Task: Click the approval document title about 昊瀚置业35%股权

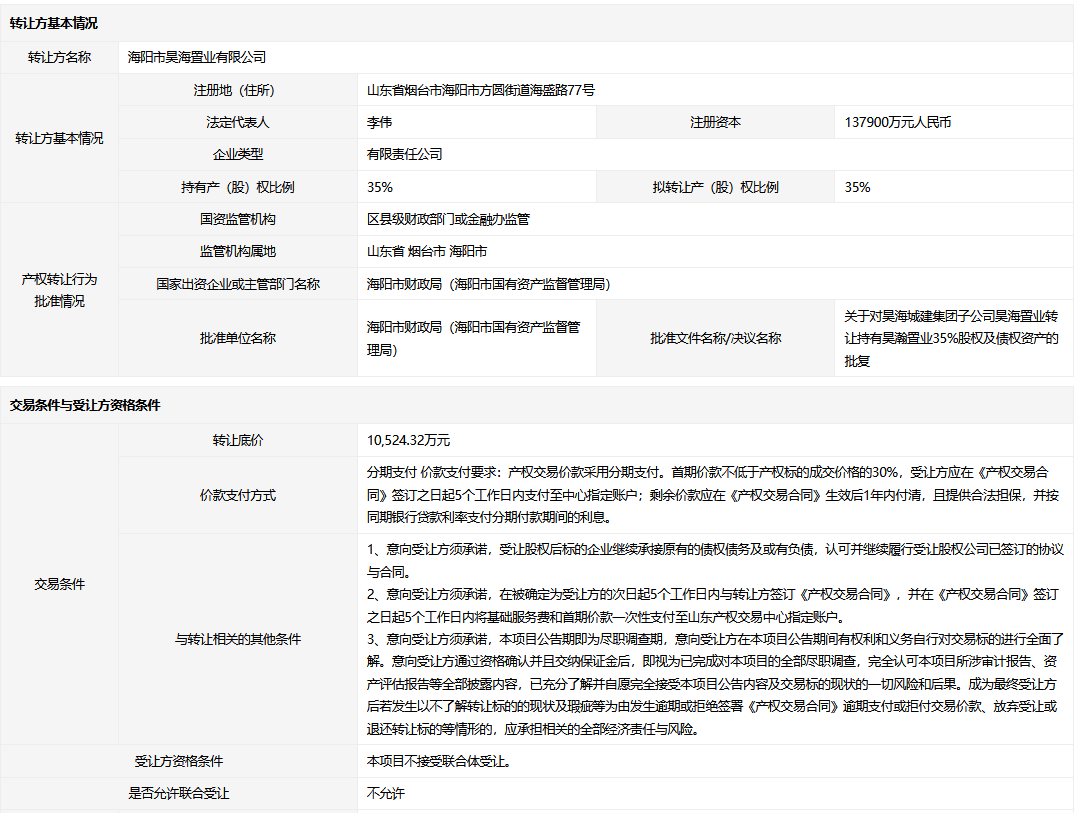Action: point(951,338)
